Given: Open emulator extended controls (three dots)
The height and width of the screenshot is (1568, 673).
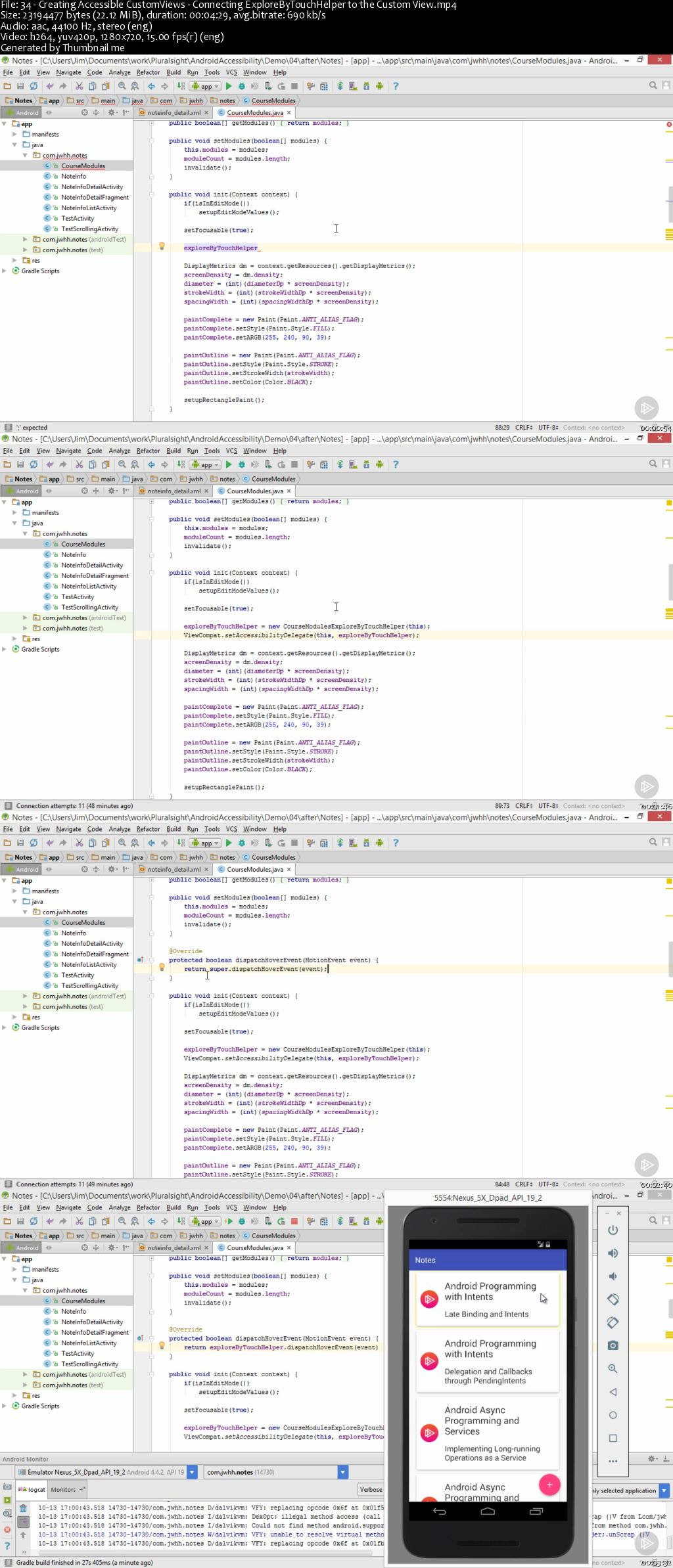Looking at the screenshot, I should (613, 1462).
